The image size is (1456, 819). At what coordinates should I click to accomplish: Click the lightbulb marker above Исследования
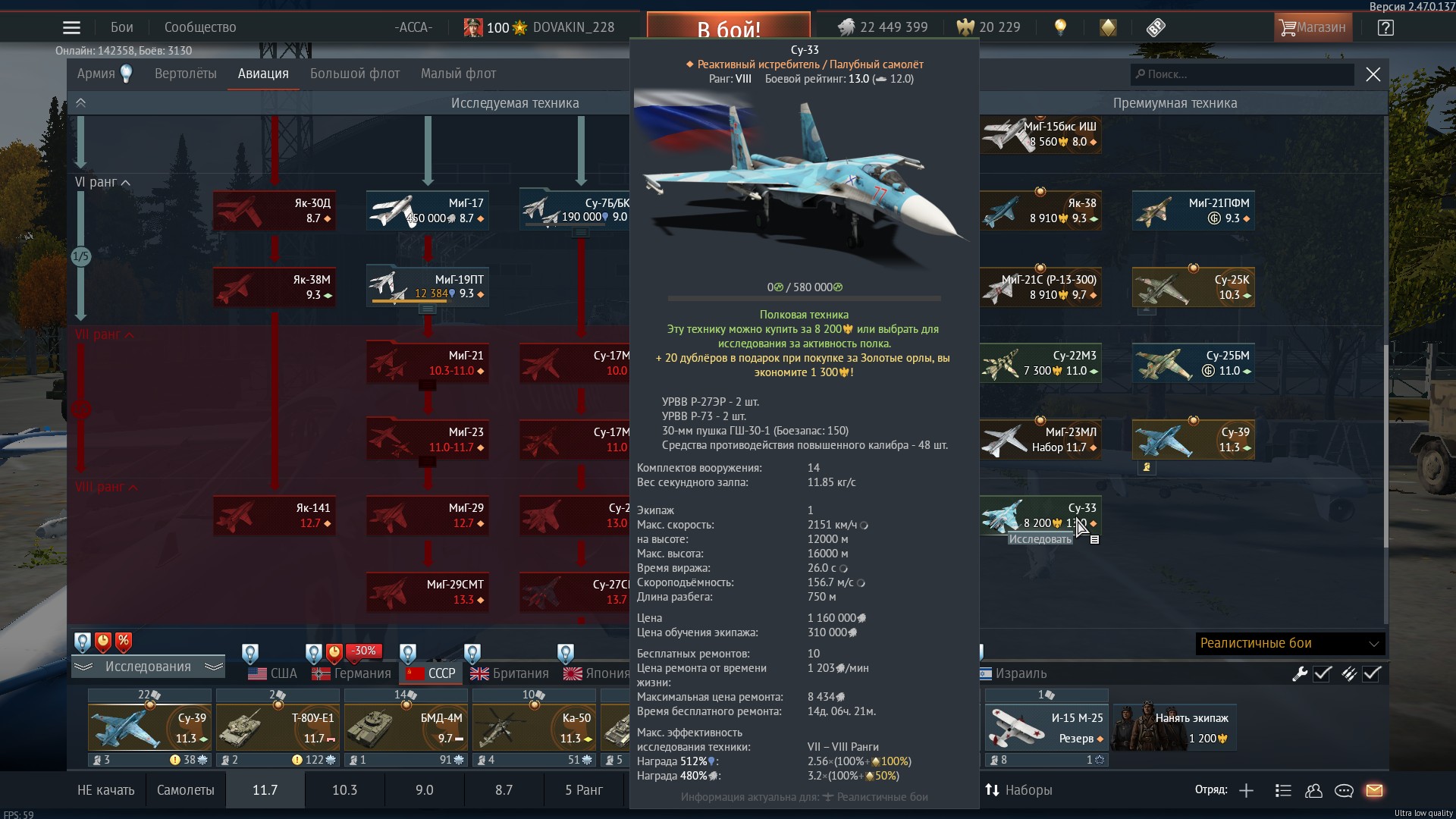pyautogui.click(x=83, y=642)
